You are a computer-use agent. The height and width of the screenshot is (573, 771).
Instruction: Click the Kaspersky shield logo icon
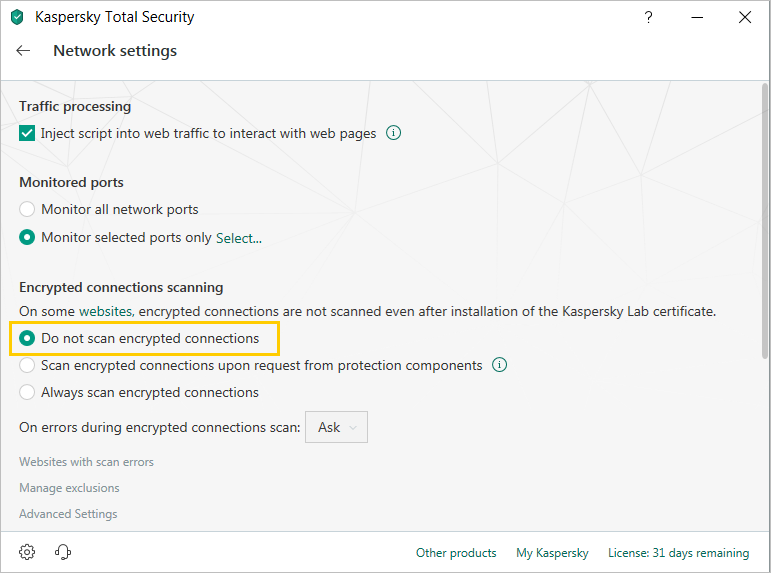[17, 17]
